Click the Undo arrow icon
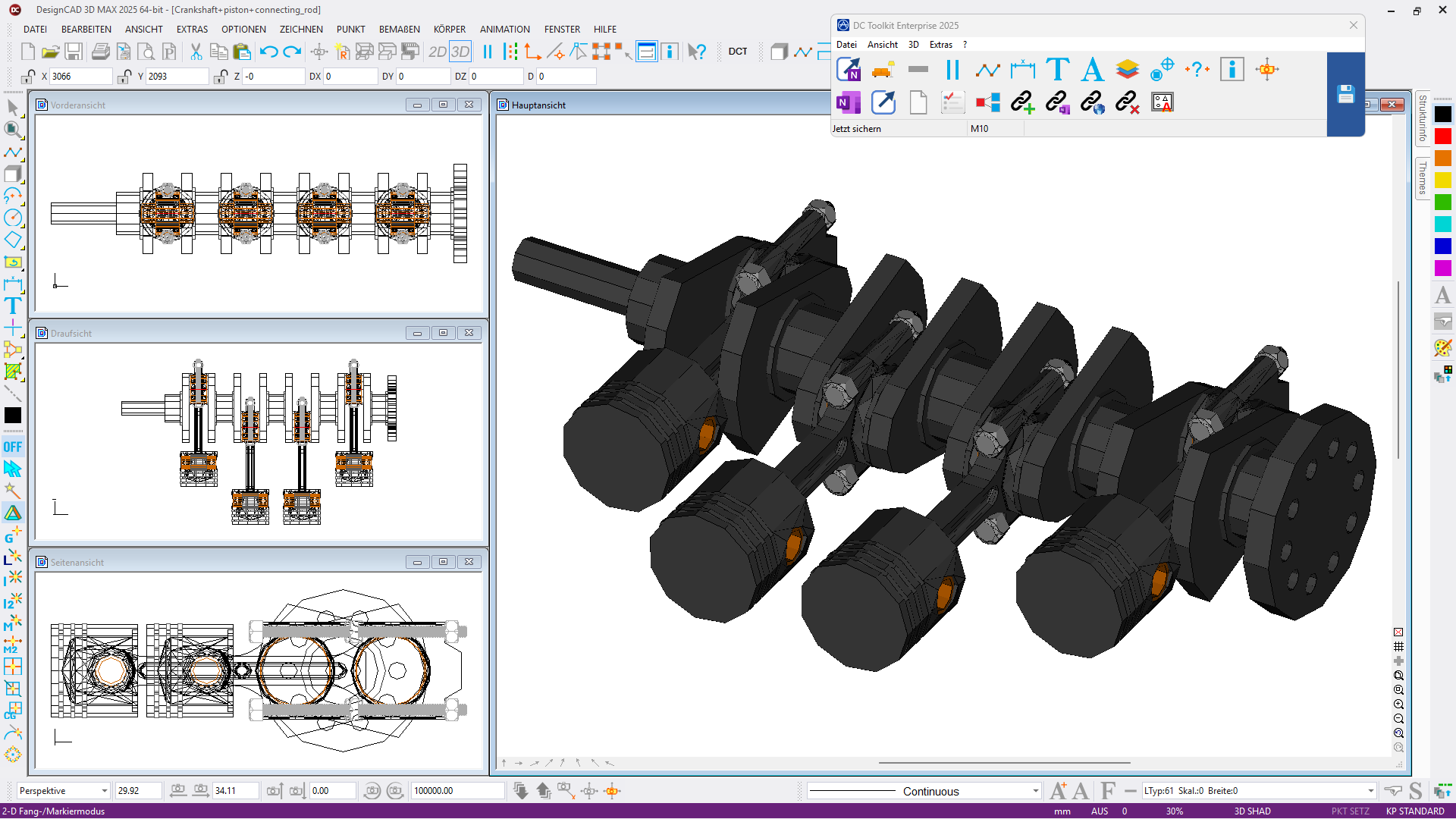 tap(268, 52)
